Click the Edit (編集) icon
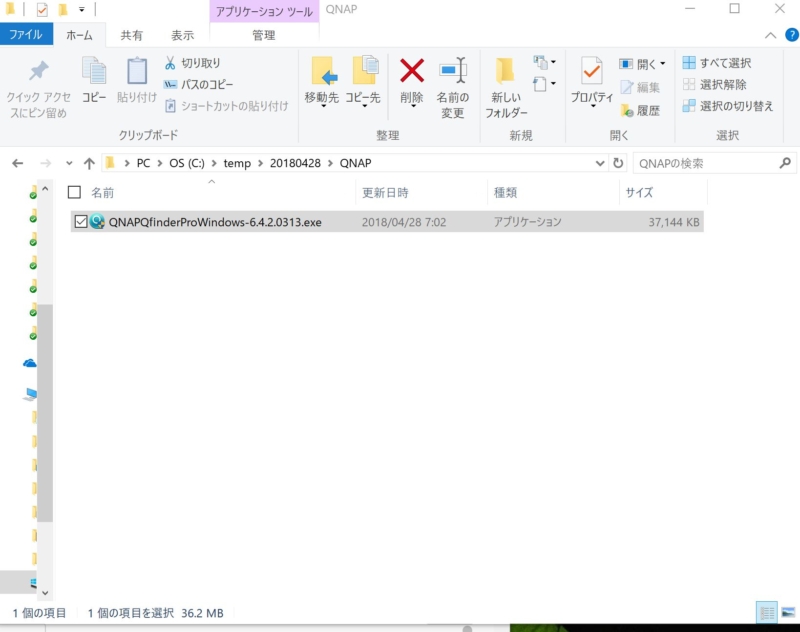 pyautogui.click(x=627, y=88)
